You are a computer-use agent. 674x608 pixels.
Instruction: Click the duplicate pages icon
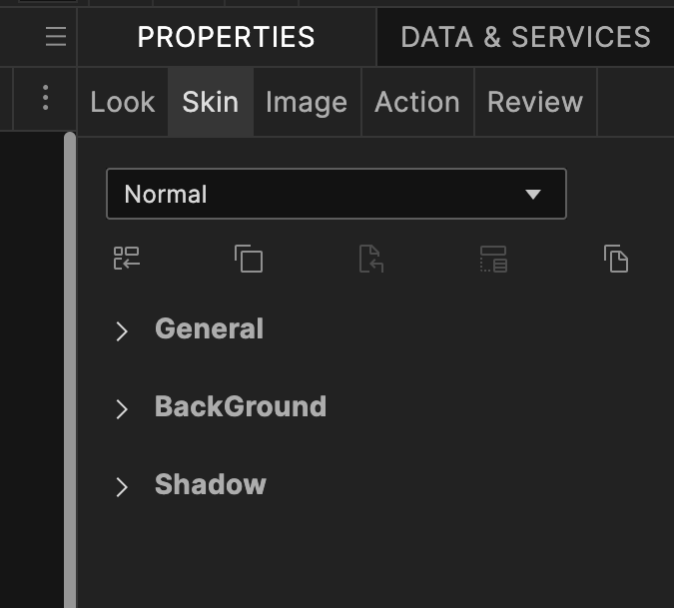coord(616,259)
